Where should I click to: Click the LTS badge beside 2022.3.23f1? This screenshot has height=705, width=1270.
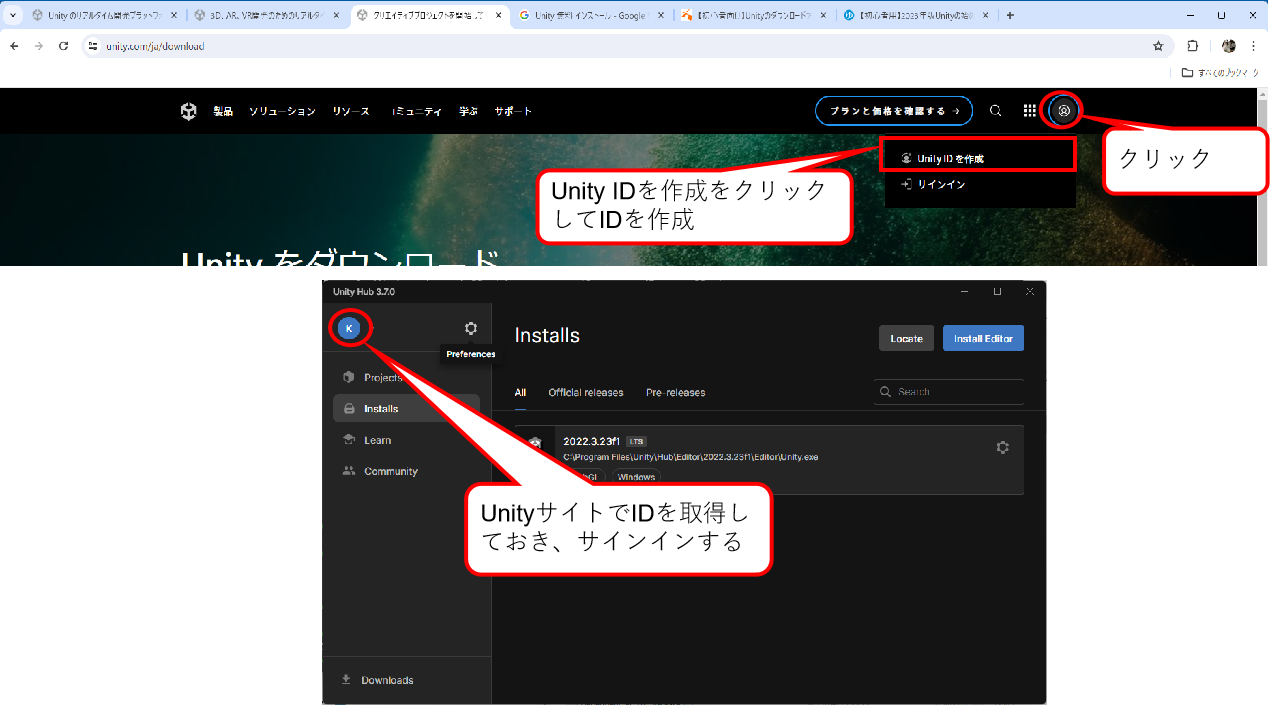pyautogui.click(x=637, y=441)
